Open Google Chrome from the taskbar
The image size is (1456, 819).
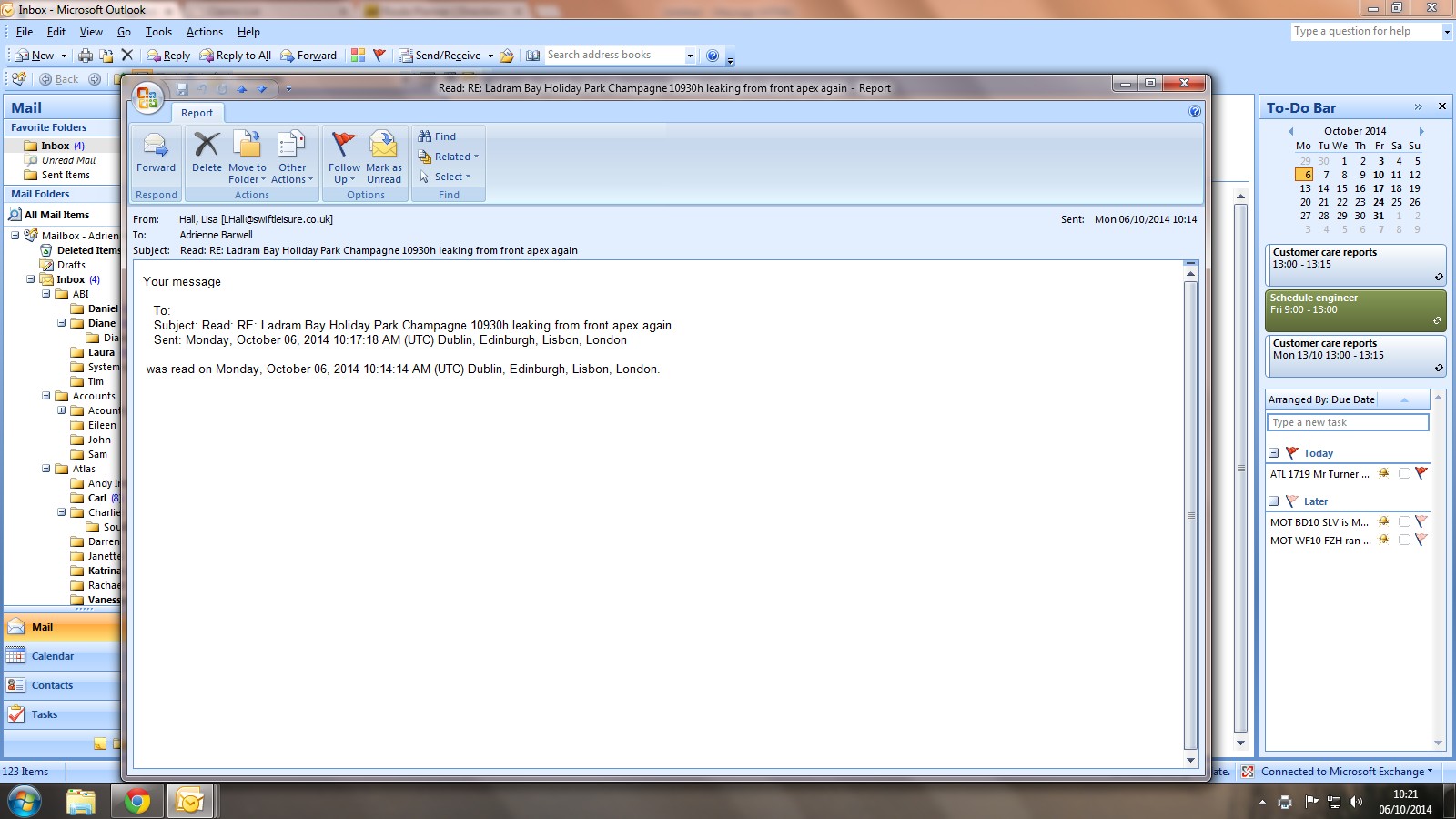[137, 801]
